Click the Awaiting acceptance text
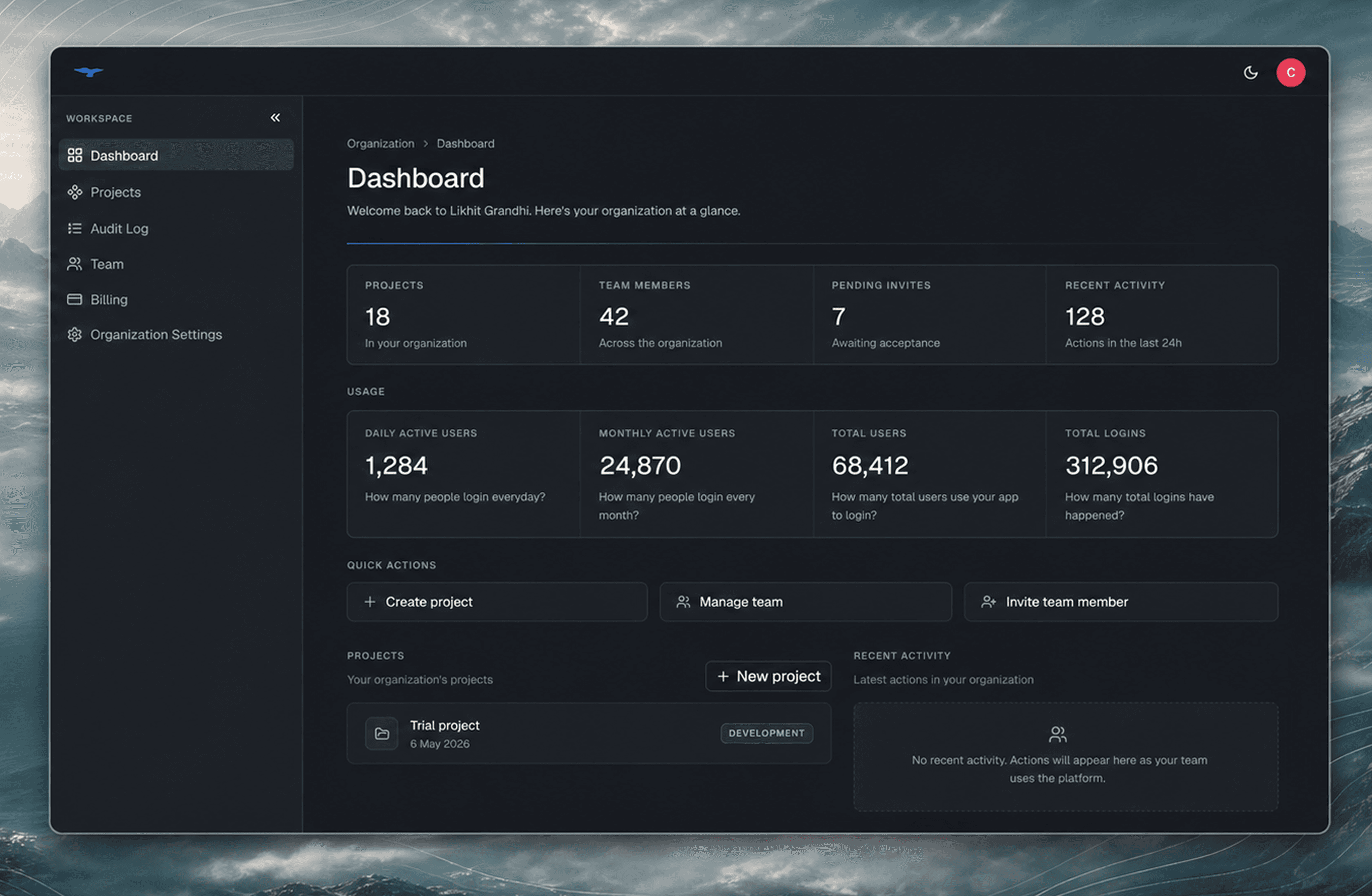Viewport: 1372px width, 896px height. pyautogui.click(x=886, y=343)
